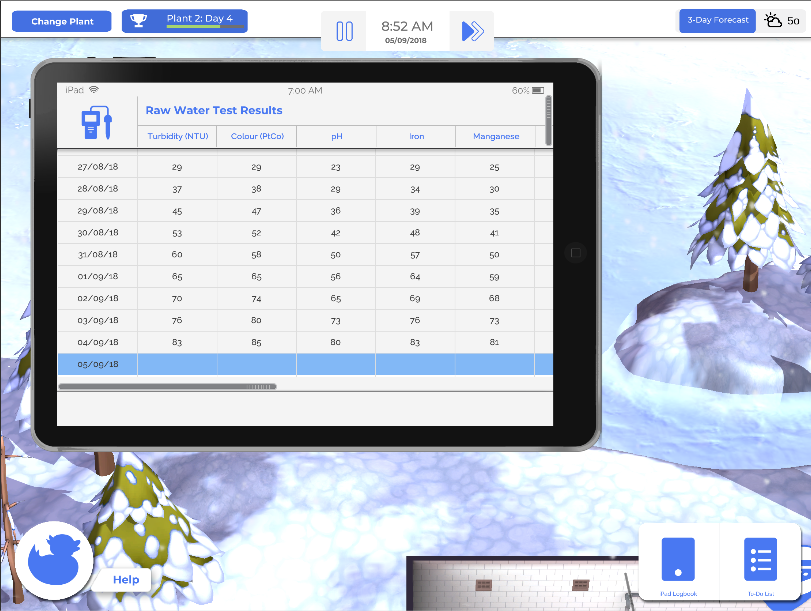Select the highlighted 05/09/18 row
Screen dimensions: 811x611
(300, 364)
